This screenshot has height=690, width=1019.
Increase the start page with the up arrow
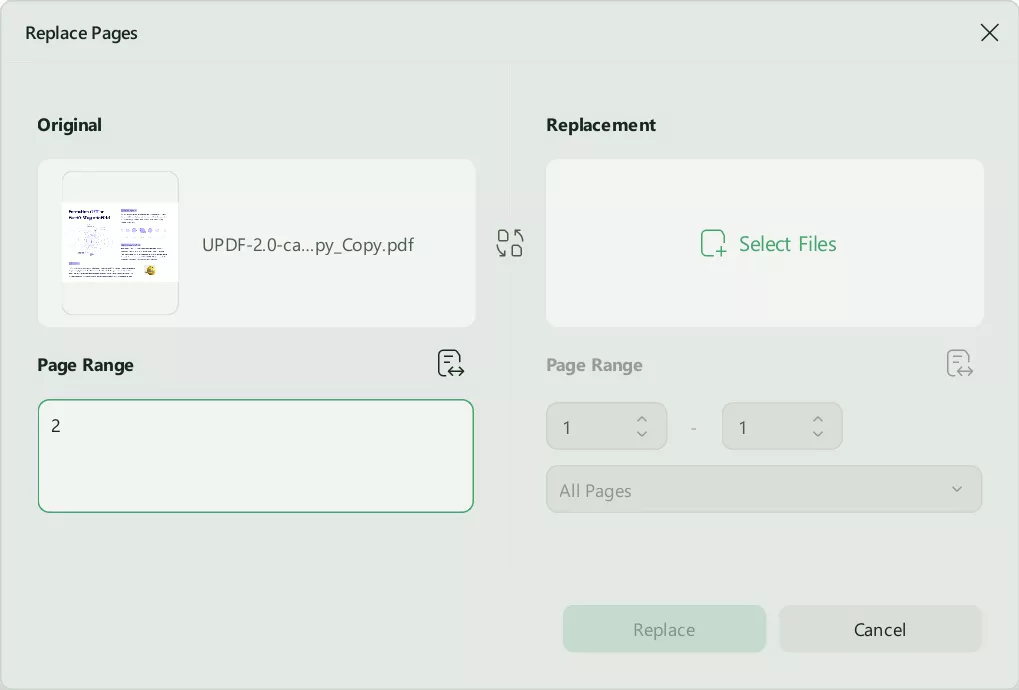[x=642, y=420]
